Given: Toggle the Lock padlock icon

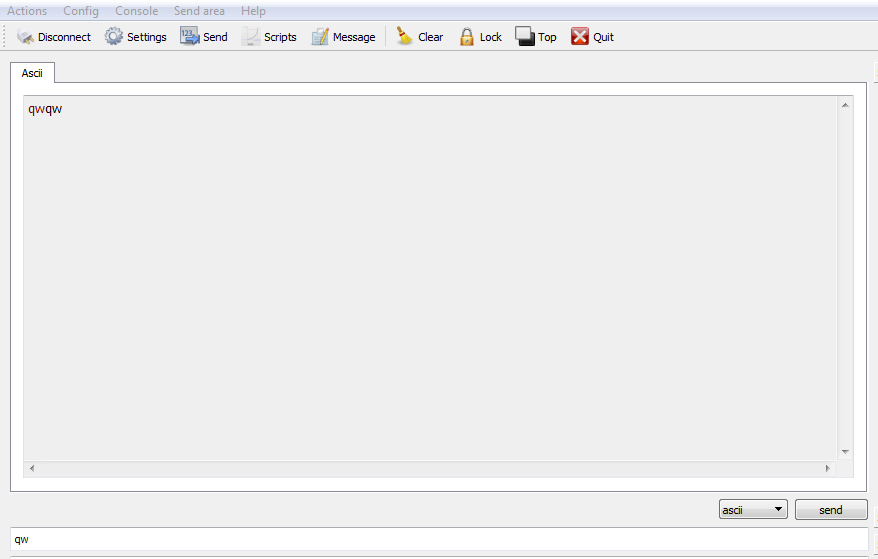Looking at the screenshot, I should pyautogui.click(x=466, y=37).
